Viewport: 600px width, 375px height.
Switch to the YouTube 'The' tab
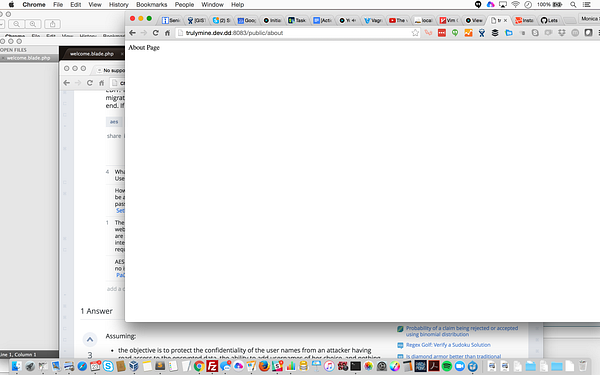click(x=398, y=20)
